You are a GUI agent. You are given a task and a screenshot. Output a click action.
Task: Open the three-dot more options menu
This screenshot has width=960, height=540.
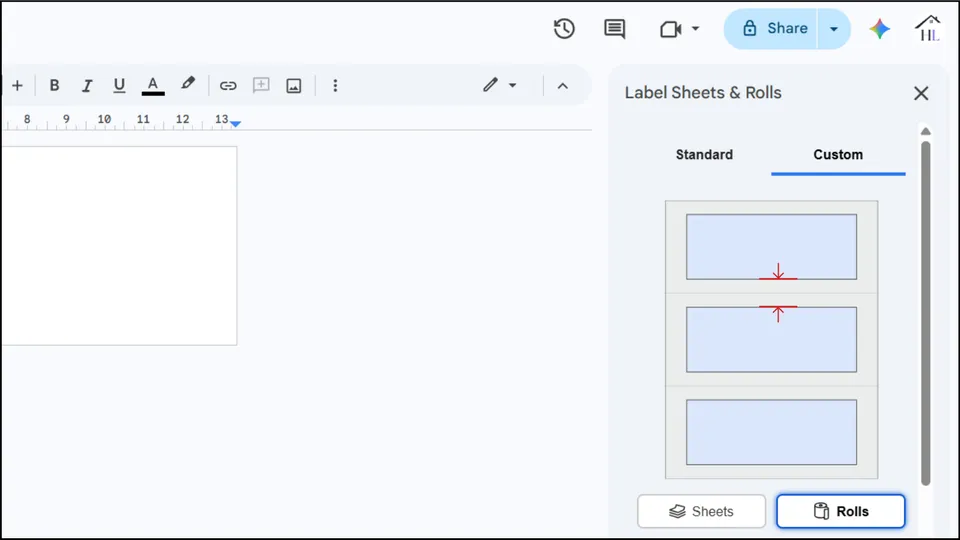point(335,86)
